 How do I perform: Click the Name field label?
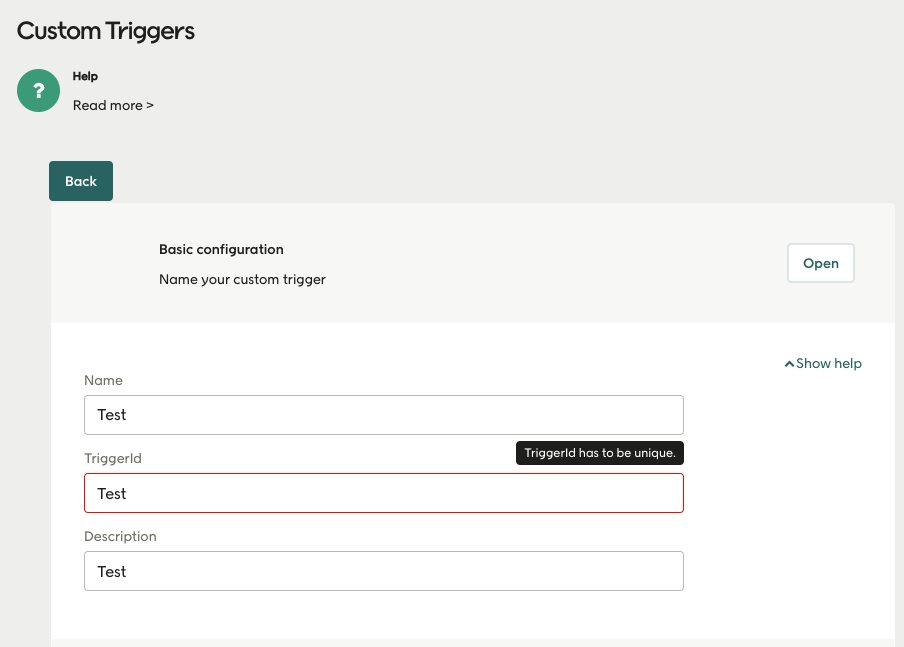103,380
